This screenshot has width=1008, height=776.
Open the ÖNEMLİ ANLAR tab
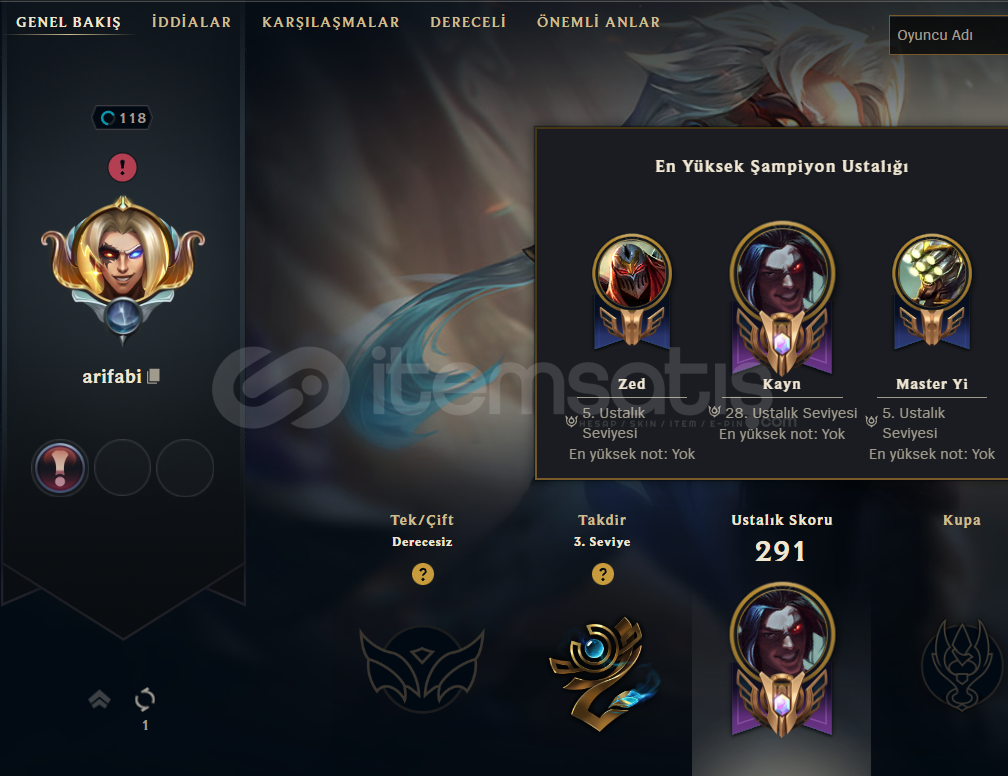(598, 22)
